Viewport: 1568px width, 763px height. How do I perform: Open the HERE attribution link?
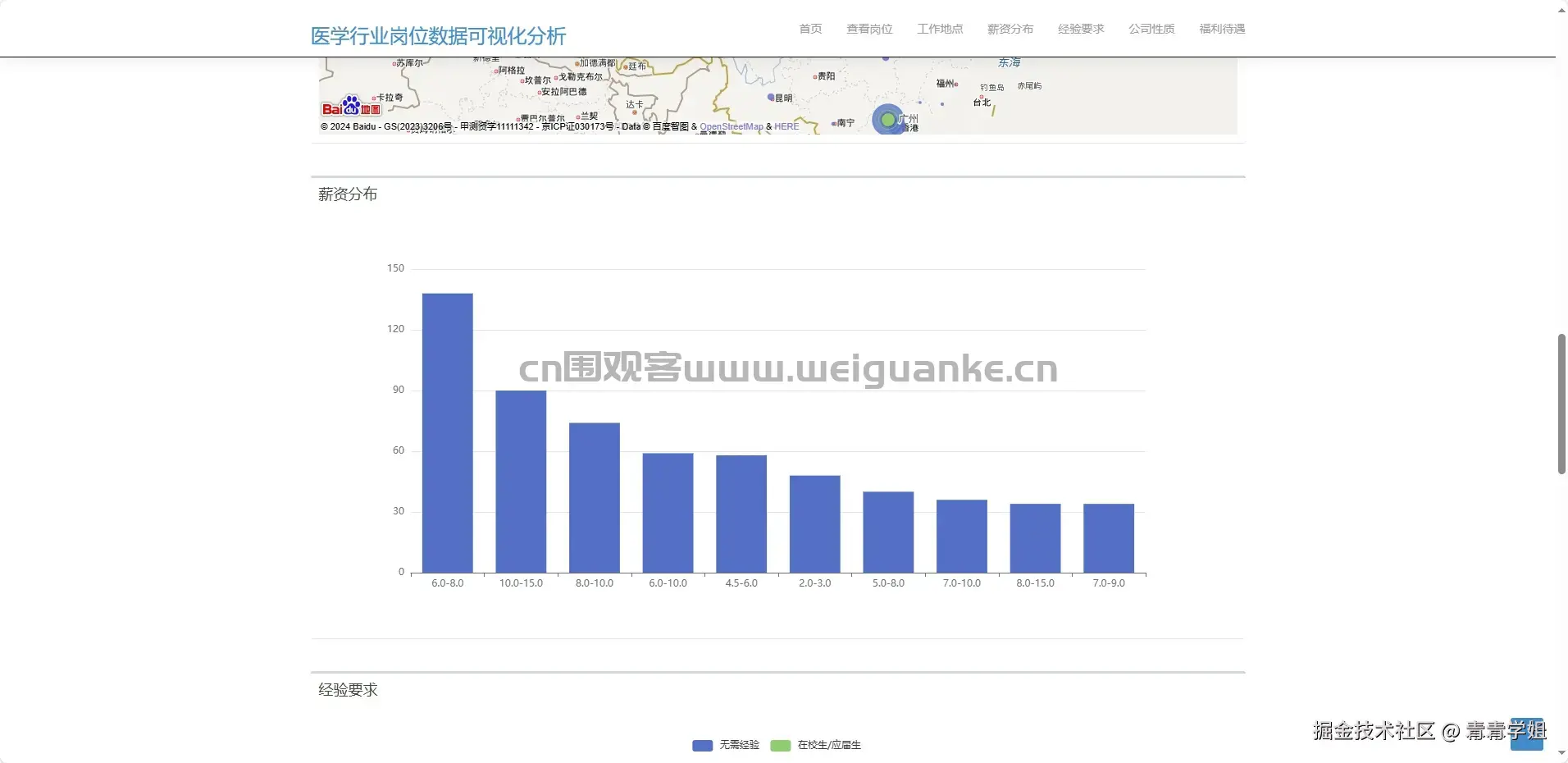[x=786, y=126]
